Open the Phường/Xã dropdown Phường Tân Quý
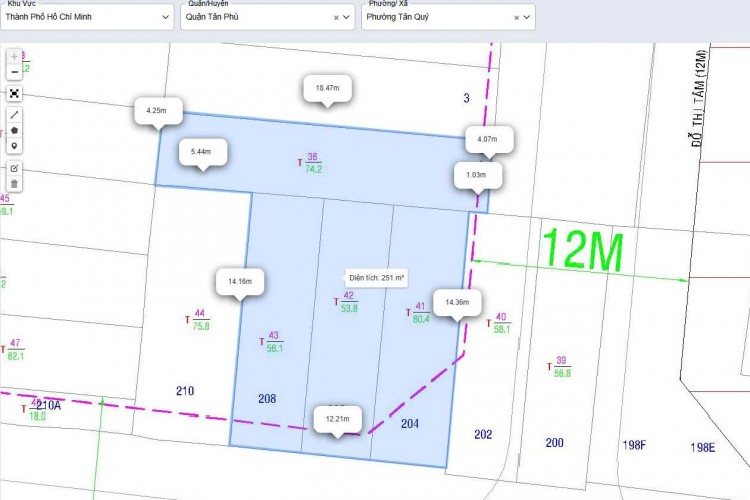This screenshot has height=500, width=750. 448,17
